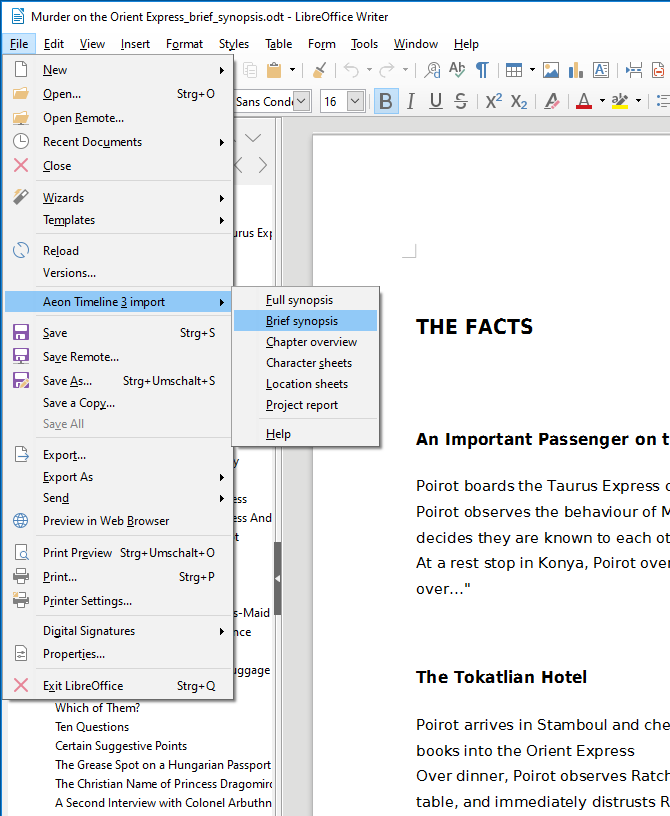Screen dimensions: 670x816
Task: Select 'Which of Them?' heading in Navigator
Action: click(x=97, y=708)
